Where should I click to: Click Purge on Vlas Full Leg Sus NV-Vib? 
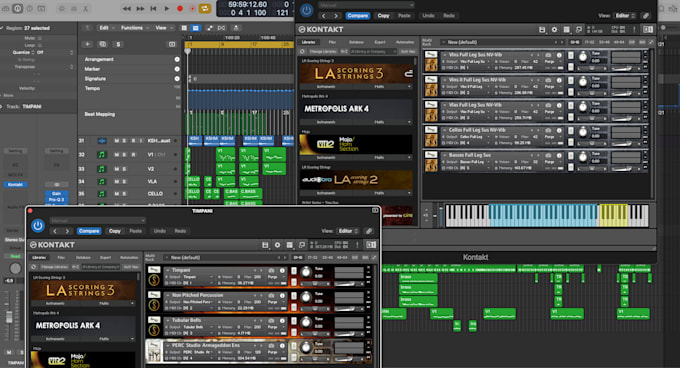click(550, 111)
